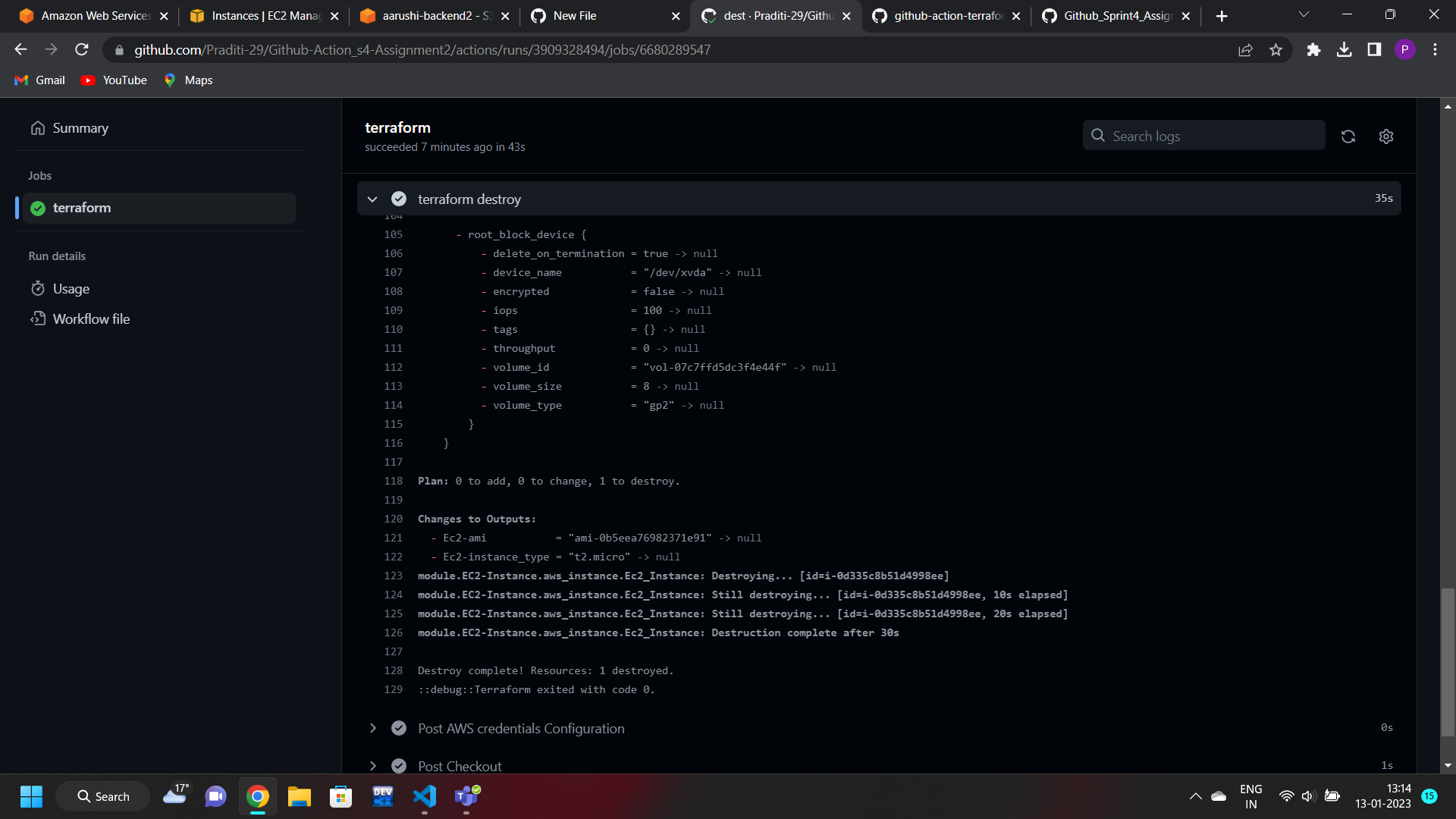Open the Chrome profile avatar
This screenshot has width=1456, height=819.
tap(1406, 49)
